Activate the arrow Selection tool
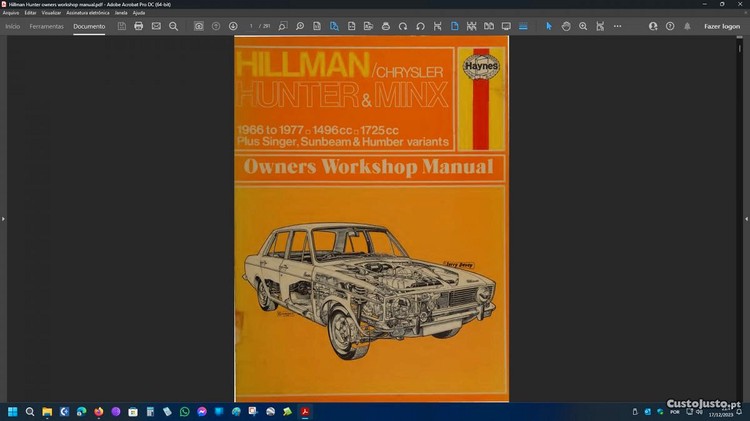This screenshot has width=750, height=421. pos(548,26)
